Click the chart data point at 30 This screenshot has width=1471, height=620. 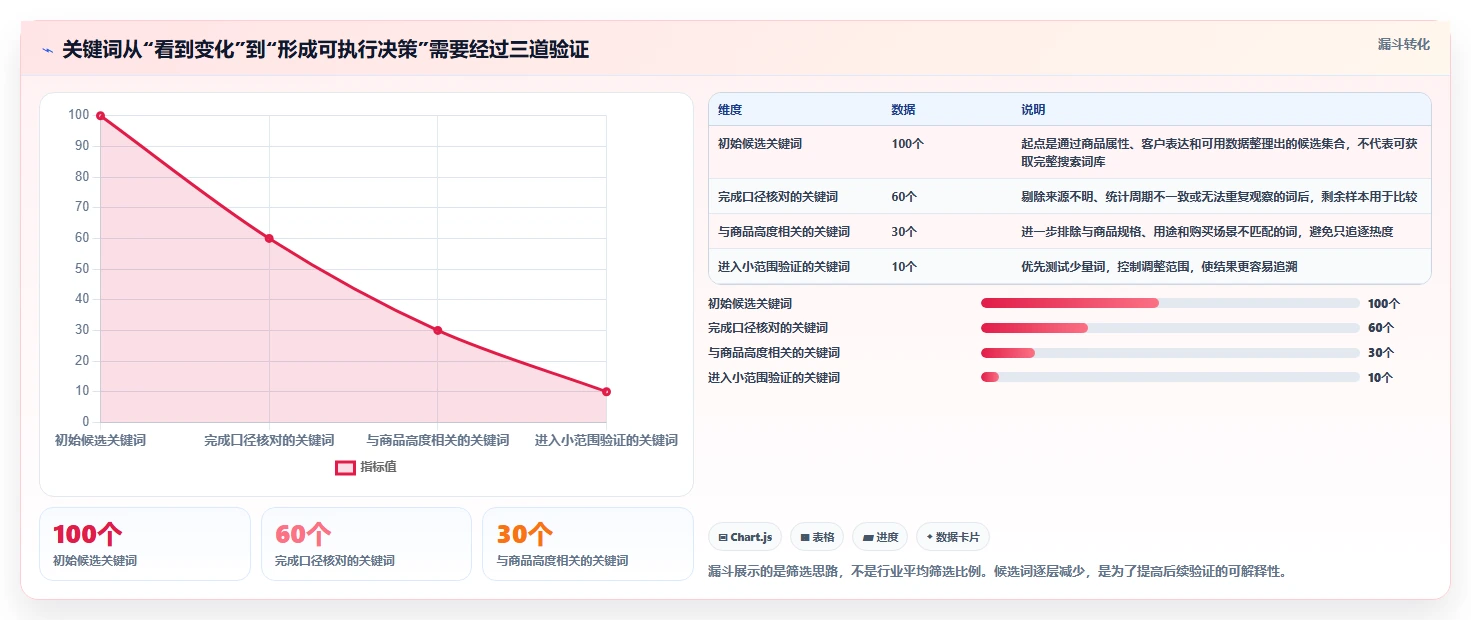pyautogui.click(x=438, y=330)
